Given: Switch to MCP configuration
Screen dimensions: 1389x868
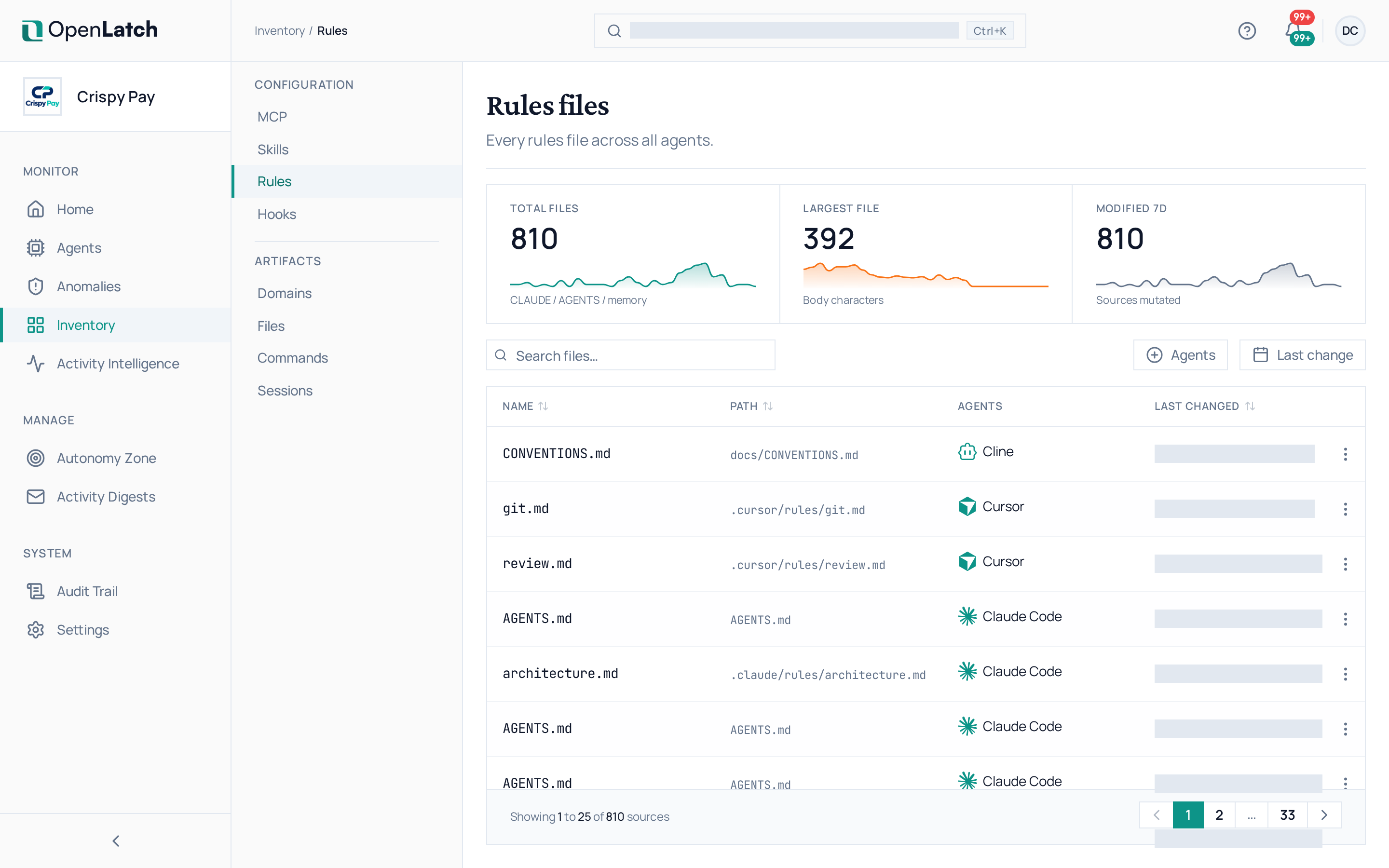Looking at the screenshot, I should click(347, 117).
